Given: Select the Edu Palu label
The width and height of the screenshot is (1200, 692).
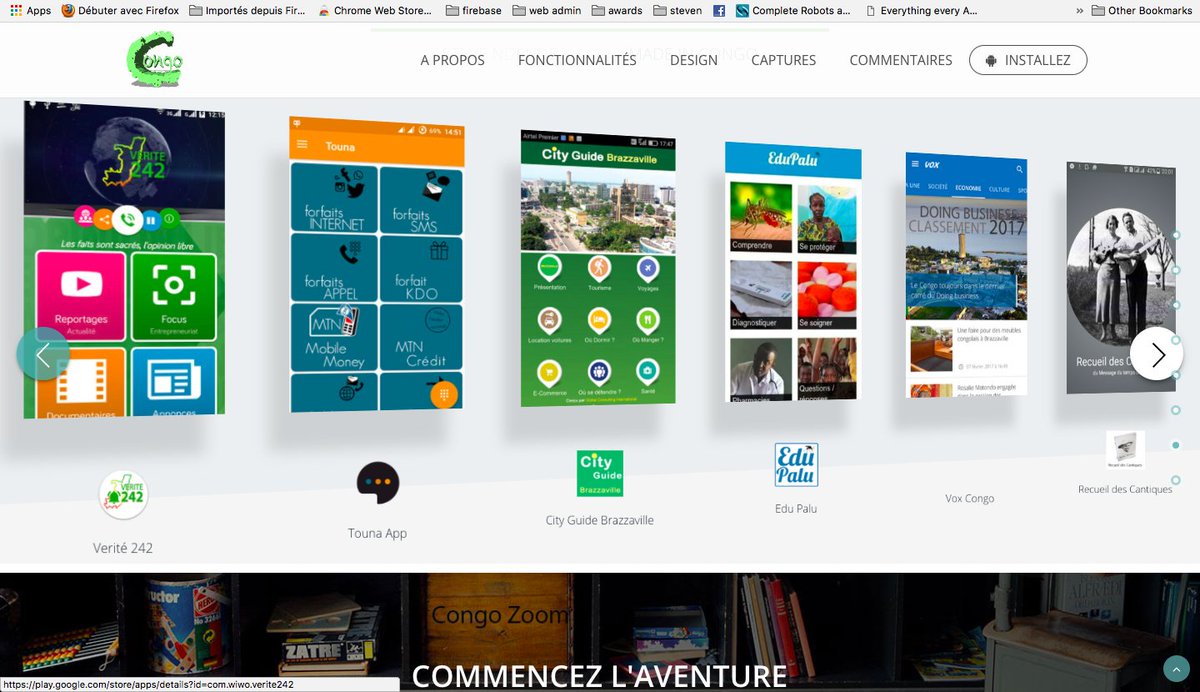Looking at the screenshot, I should (x=796, y=508).
